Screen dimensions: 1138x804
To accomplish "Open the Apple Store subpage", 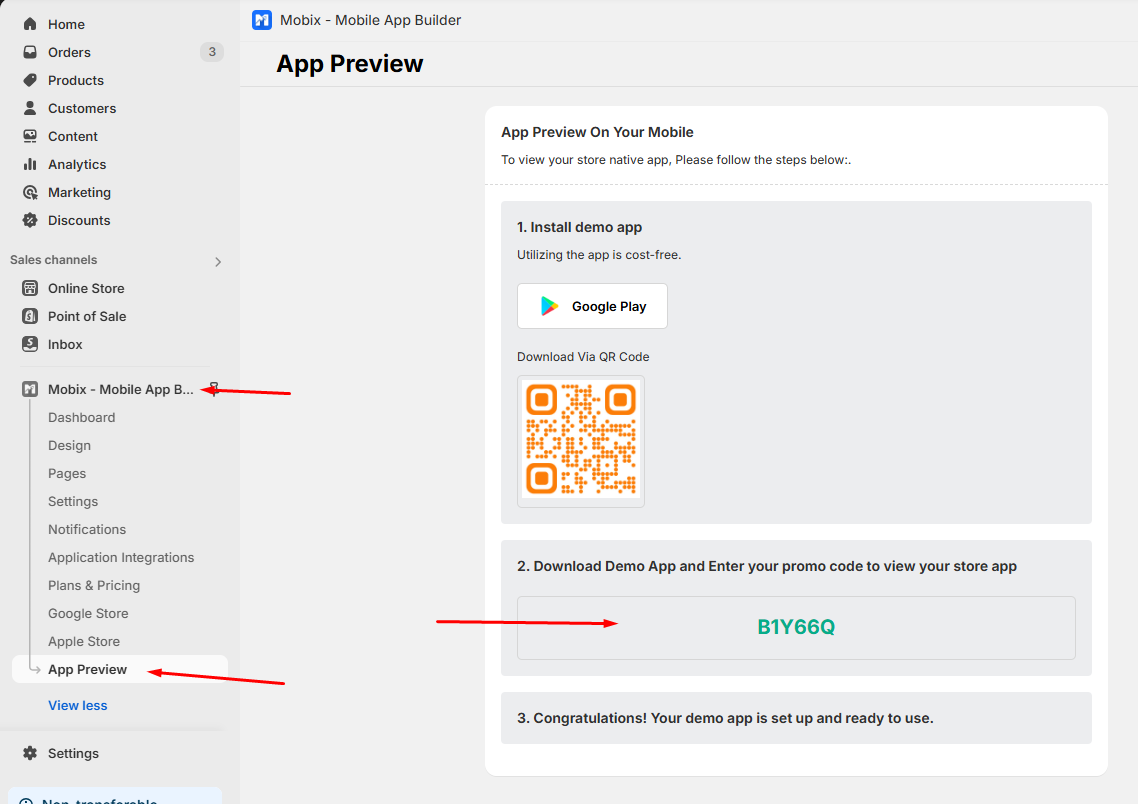I will [x=83, y=641].
